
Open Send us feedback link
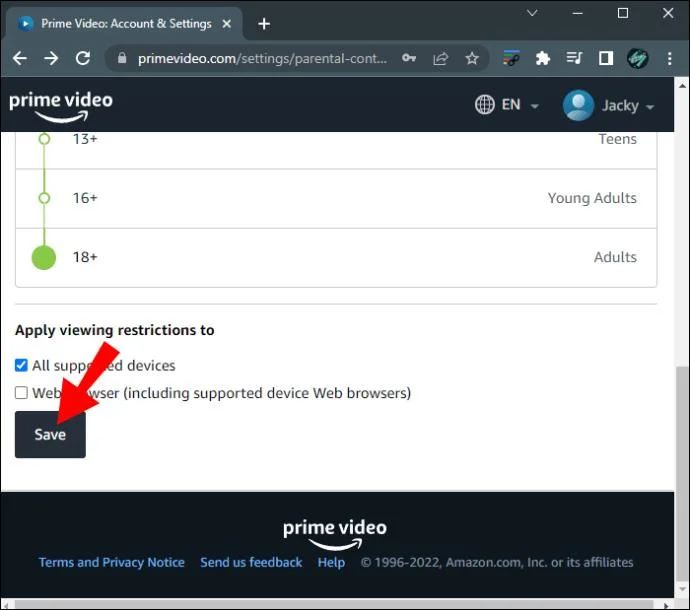[x=251, y=562]
